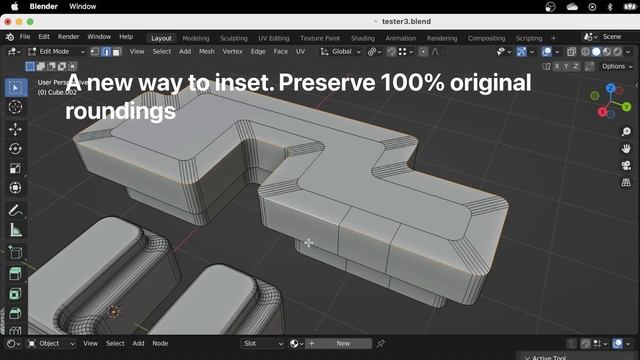Select the Add Cube tool
The image size is (640, 360).
coord(16,253)
